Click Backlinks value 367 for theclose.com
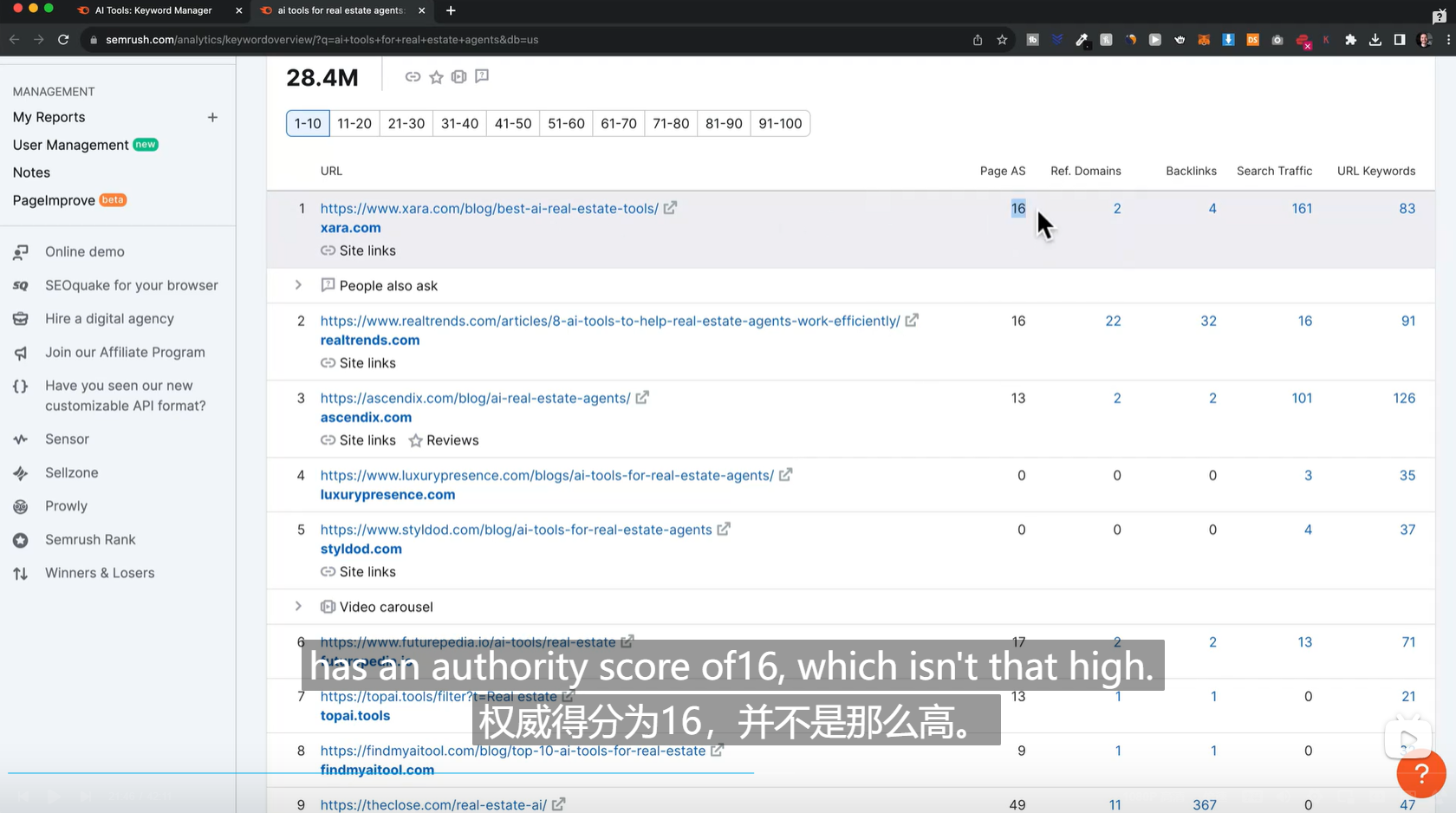Image resolution: width=1456 pixels, height=813 pixels. [1205, 804]
